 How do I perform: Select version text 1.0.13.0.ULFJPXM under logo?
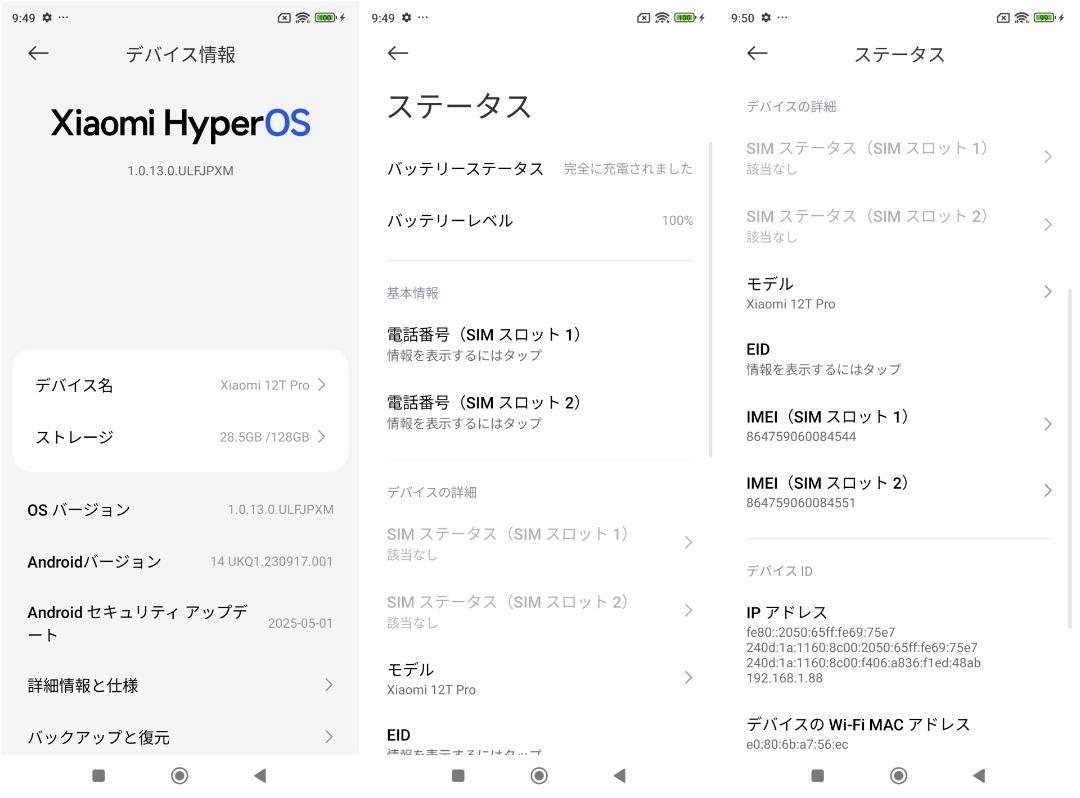pyautogui.click(x=180, y=171)
